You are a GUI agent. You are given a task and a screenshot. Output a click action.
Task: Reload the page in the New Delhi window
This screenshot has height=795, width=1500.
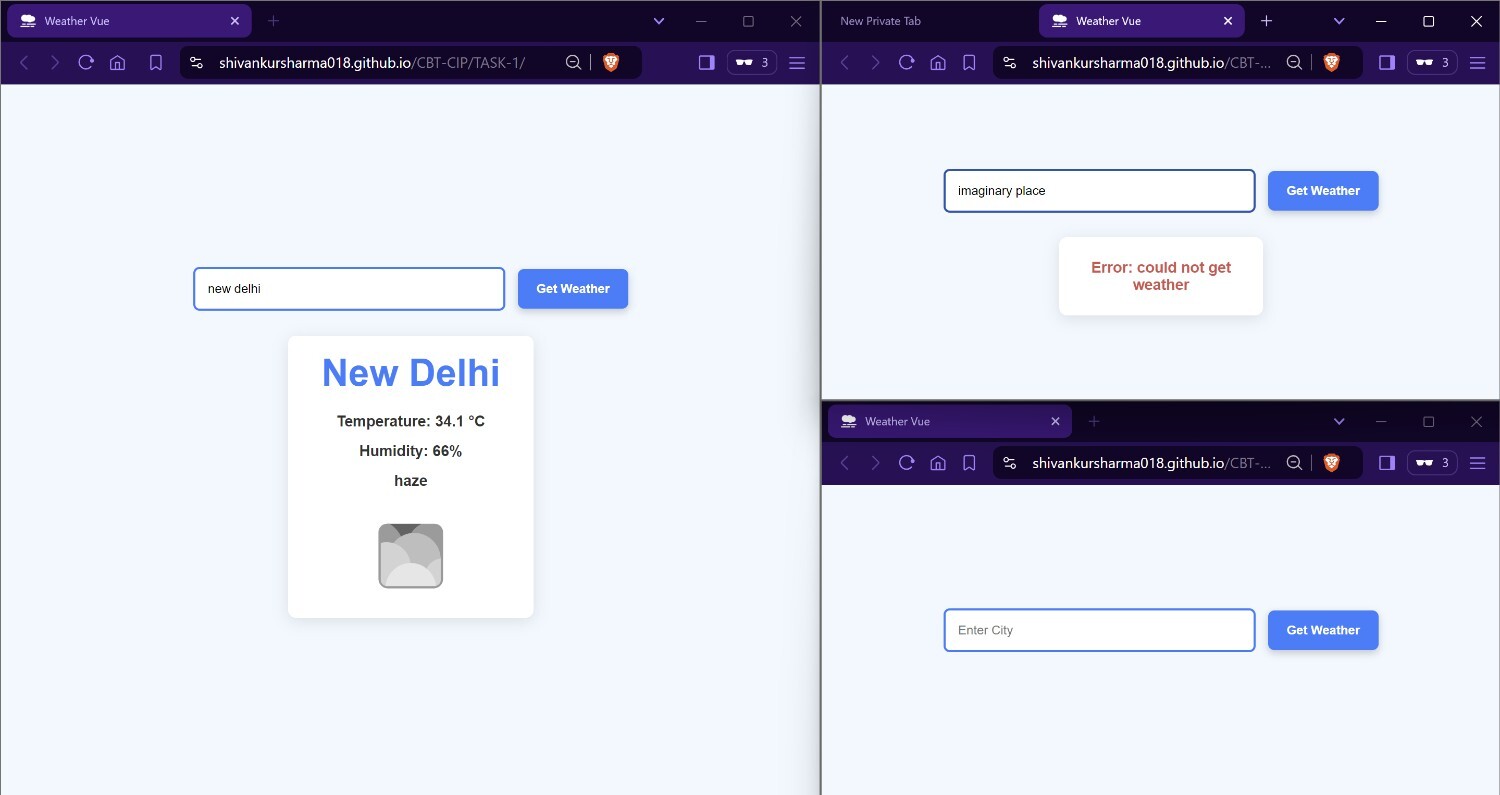click(86, 63)
